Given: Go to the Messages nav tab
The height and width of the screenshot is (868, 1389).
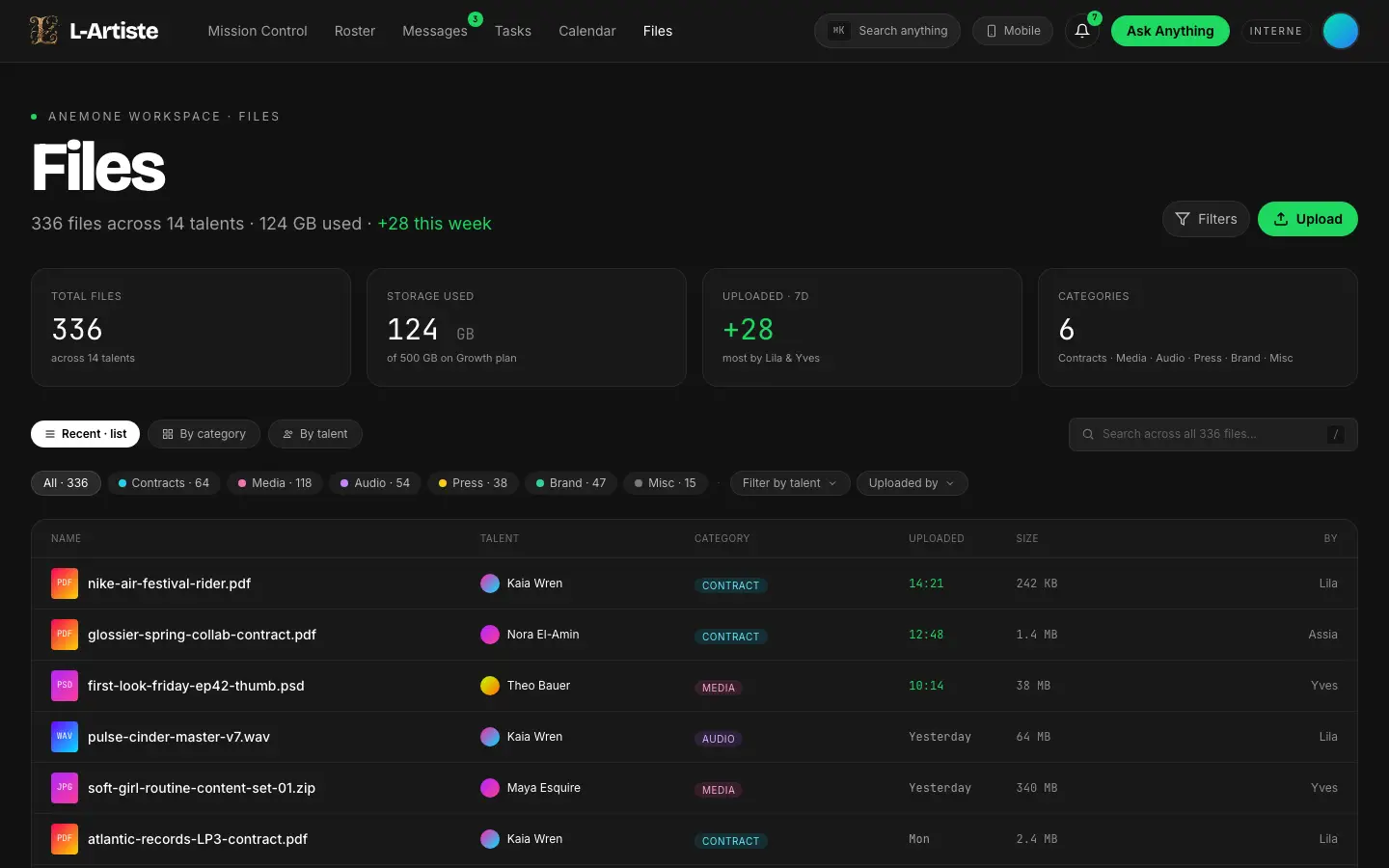Looking at the screenshot, I should tap(434, 31).
